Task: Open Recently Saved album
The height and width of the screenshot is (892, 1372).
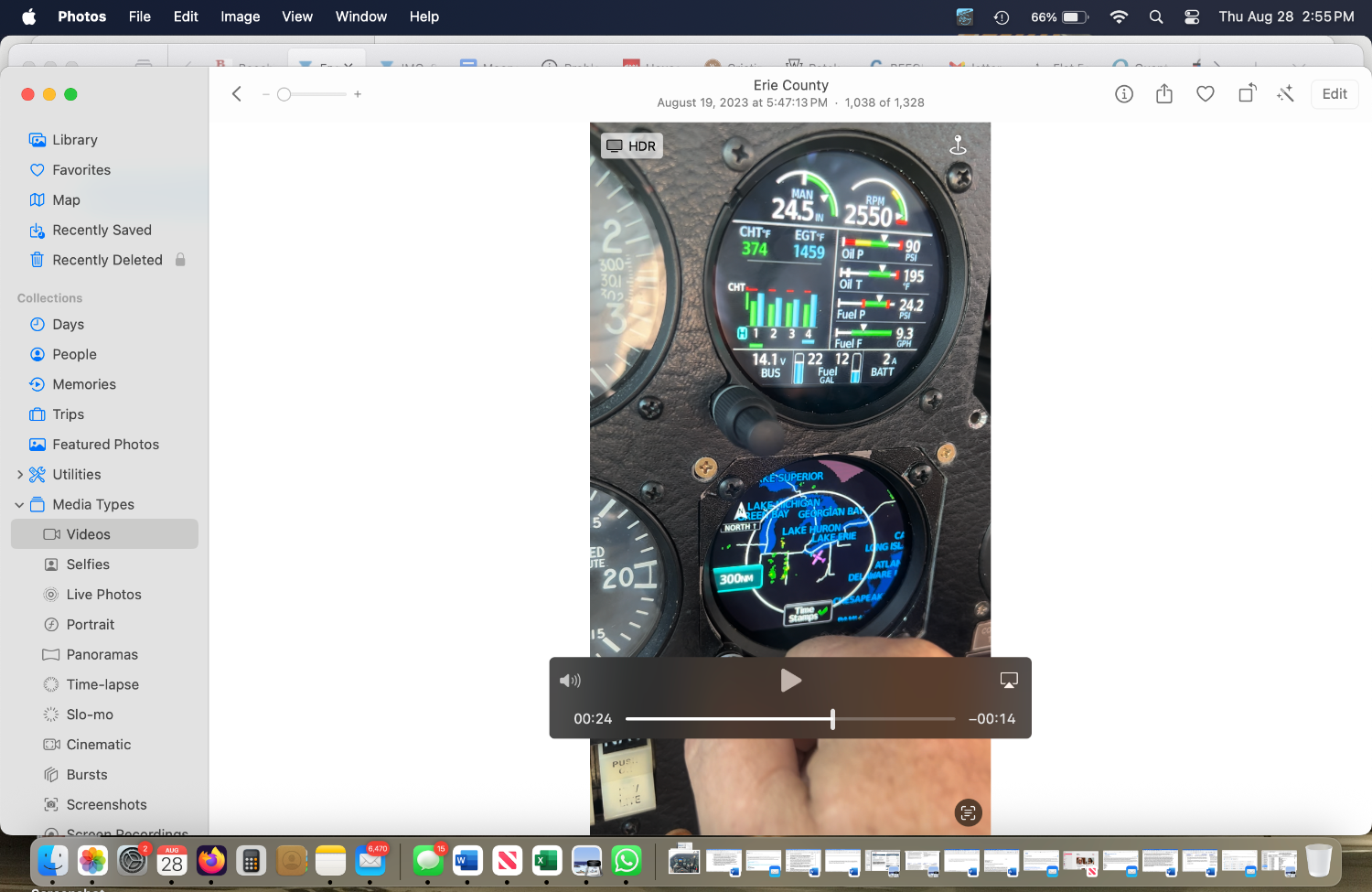Action: tap(104, 231)
